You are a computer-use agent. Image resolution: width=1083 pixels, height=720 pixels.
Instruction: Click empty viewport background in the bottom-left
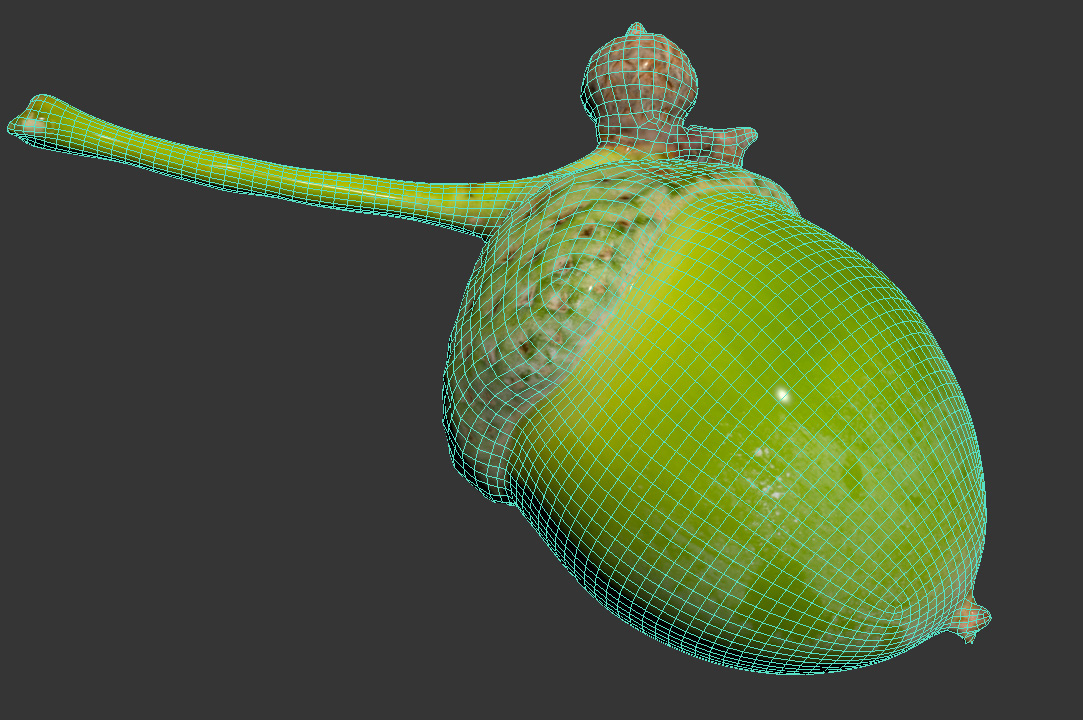click(150, 600)
